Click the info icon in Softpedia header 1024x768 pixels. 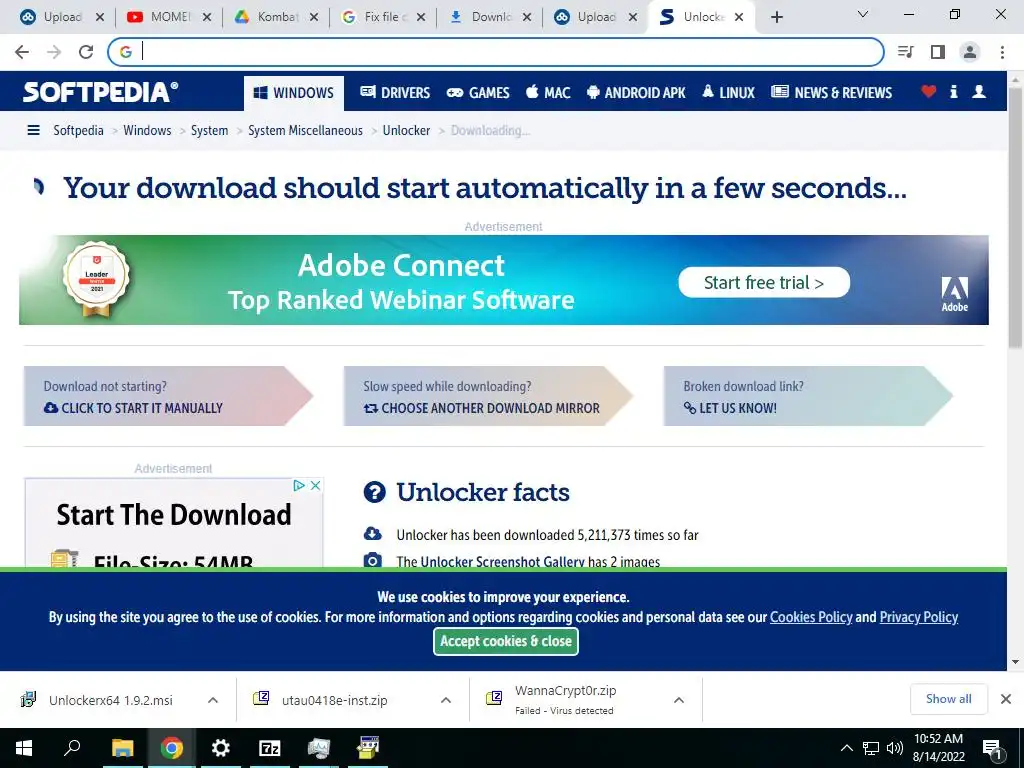point(953,92)
